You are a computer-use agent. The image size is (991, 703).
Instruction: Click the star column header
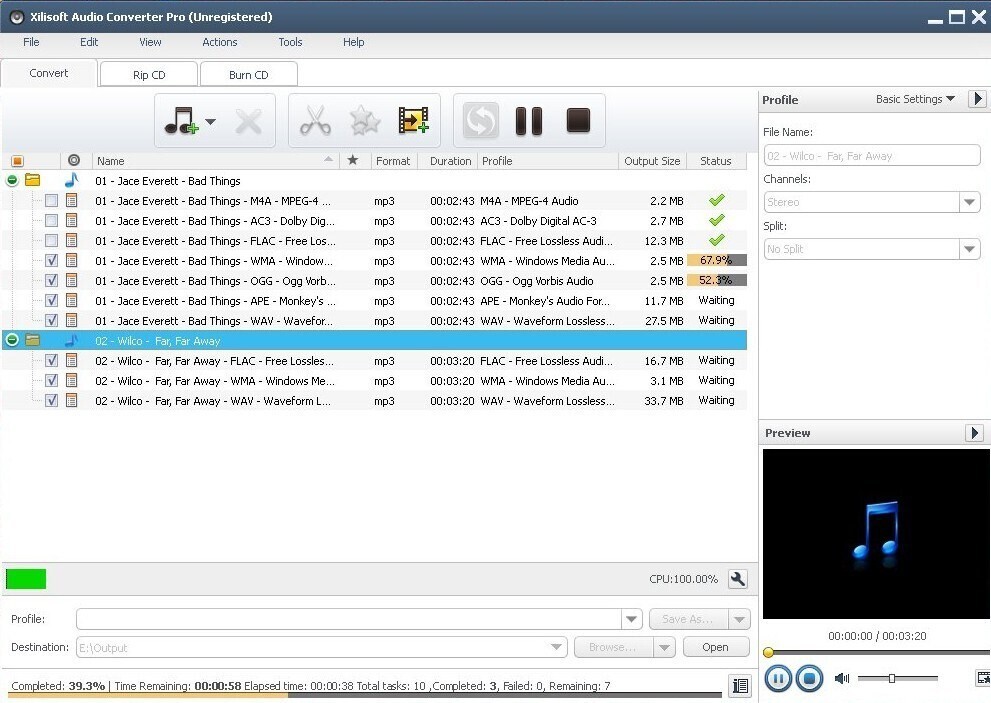pyautogui.click(x=353, y=161)
